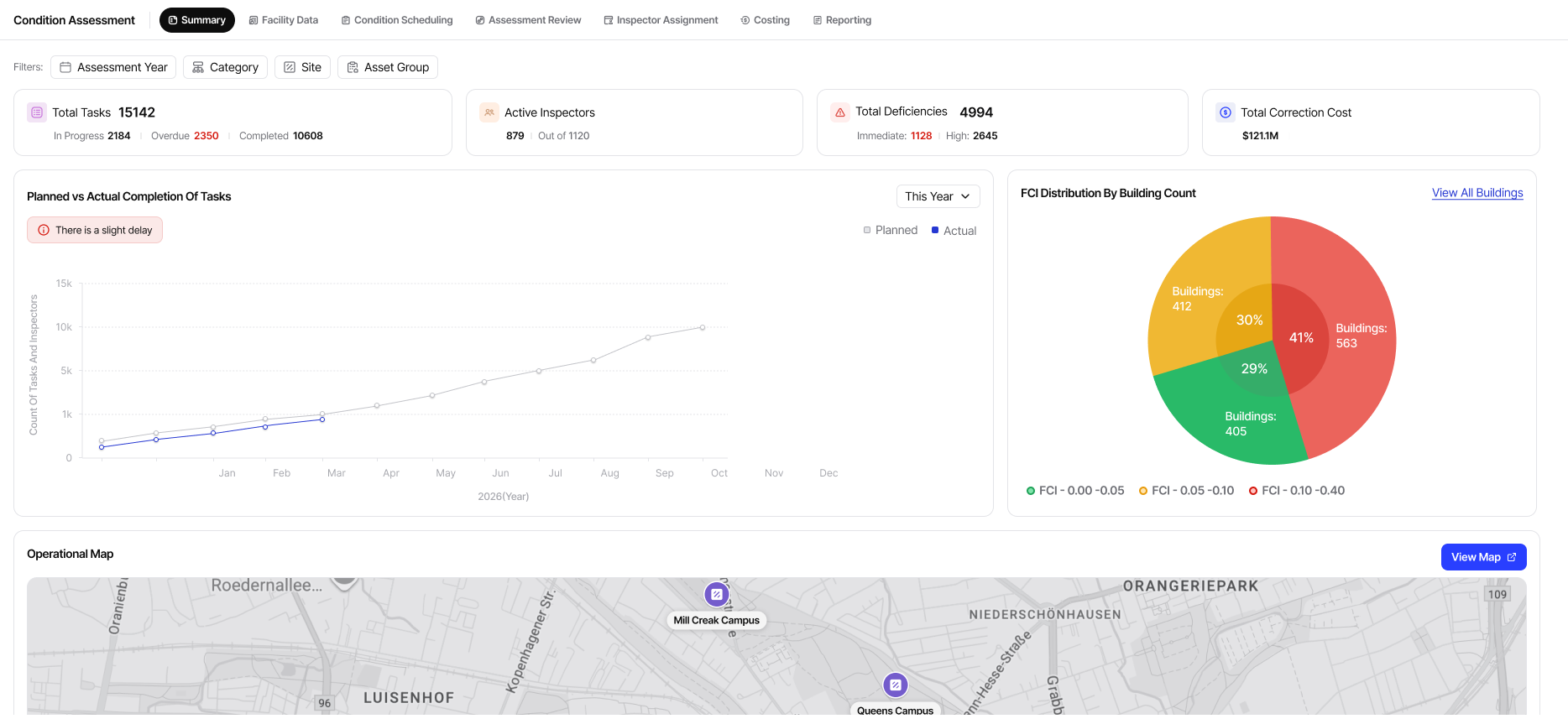Click the Overdue 2350 value
This screenshot has width=1568, height=724.
[206, 136]
